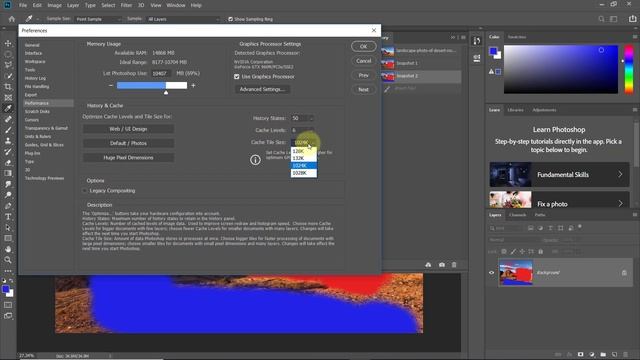Click Advanced Settings button
Image resolution: width=640 pixels, height=360 pixels.
click(x=262, y=89)
